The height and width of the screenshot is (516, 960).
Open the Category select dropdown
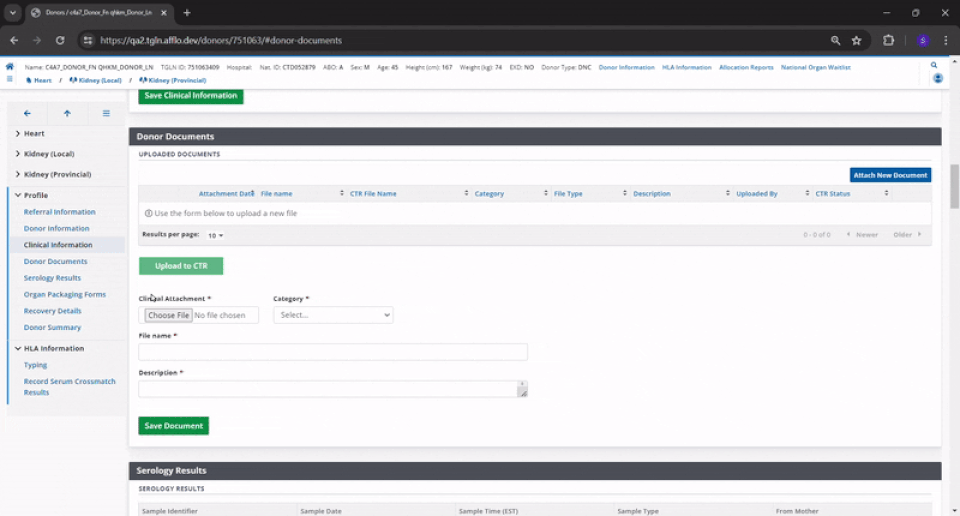tap(333, 315)
